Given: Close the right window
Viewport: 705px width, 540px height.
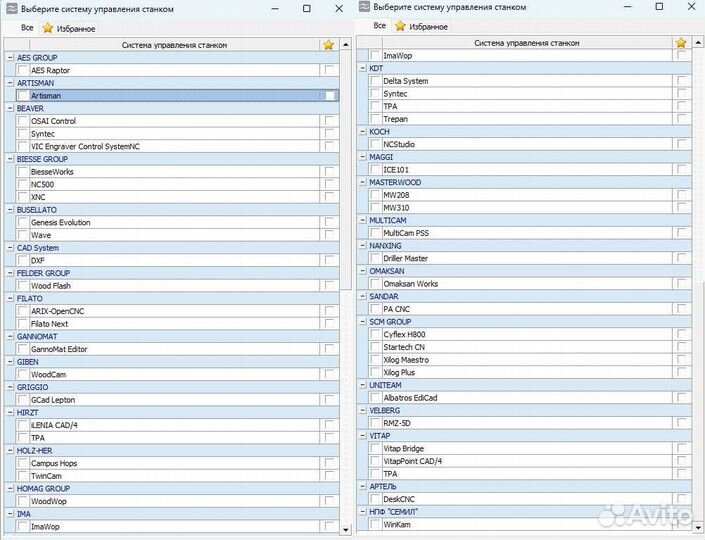Looking at the screenshot, I should click(691, 7).
